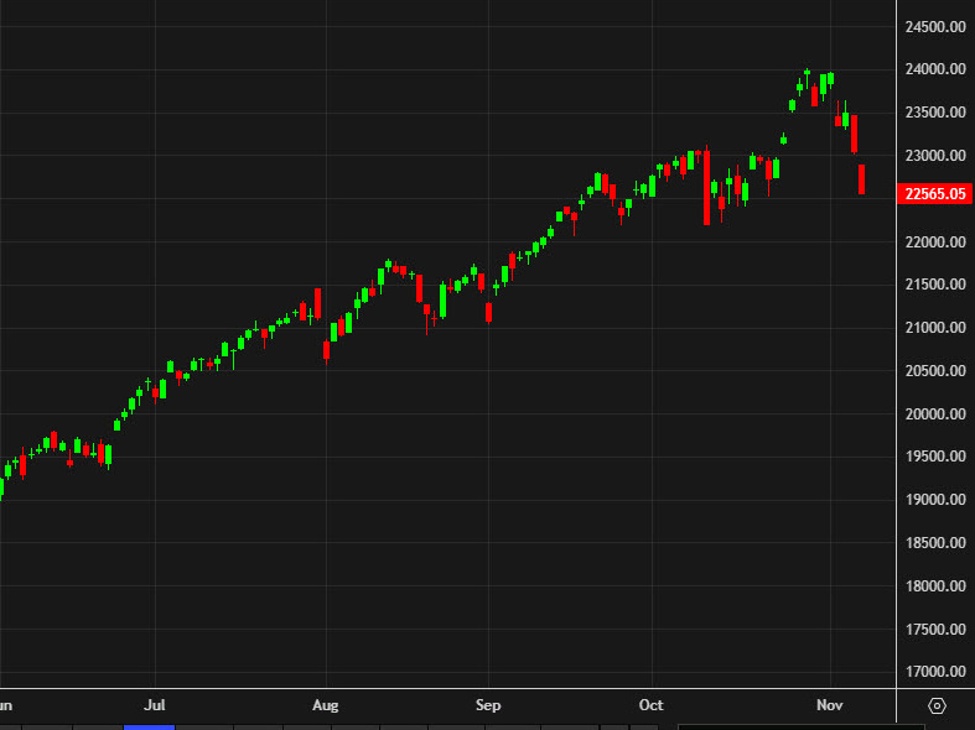Click the 21000.00 price scale label

(935, 328)
